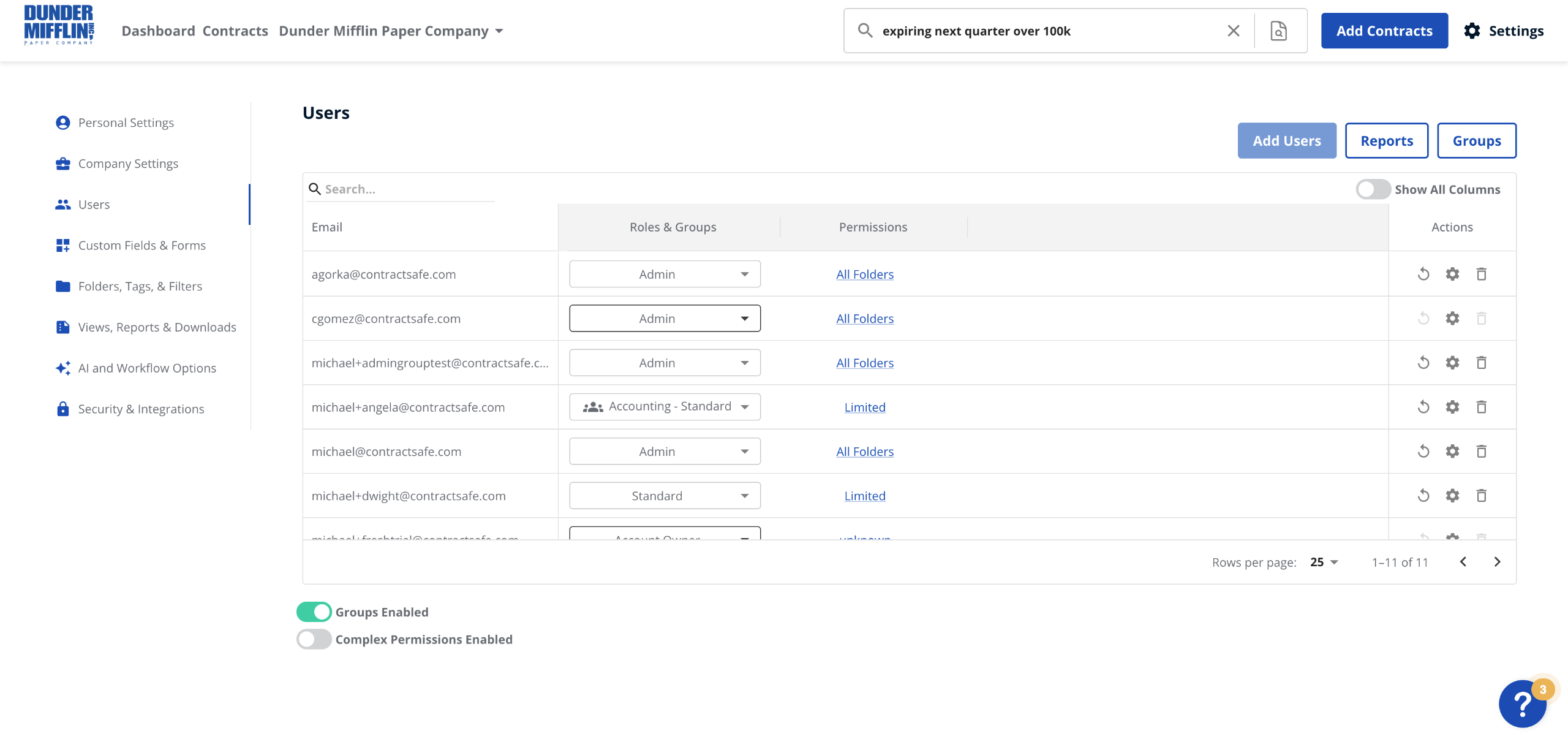Click trash icon for michael+dwight user

pyautogui.click(x=1481, y=496)
